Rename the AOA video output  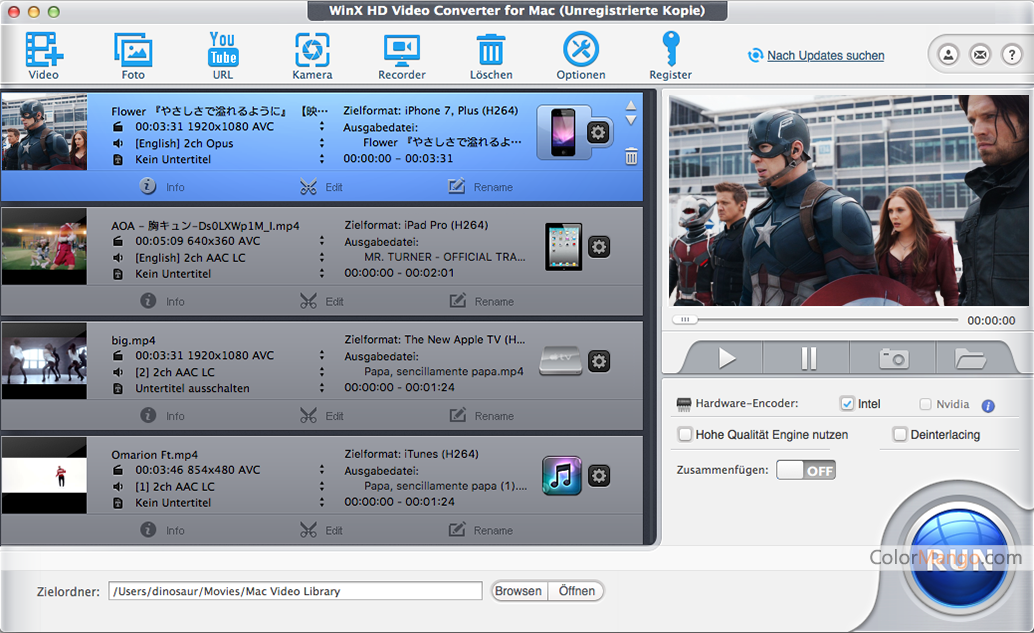[x=481, y=301]
